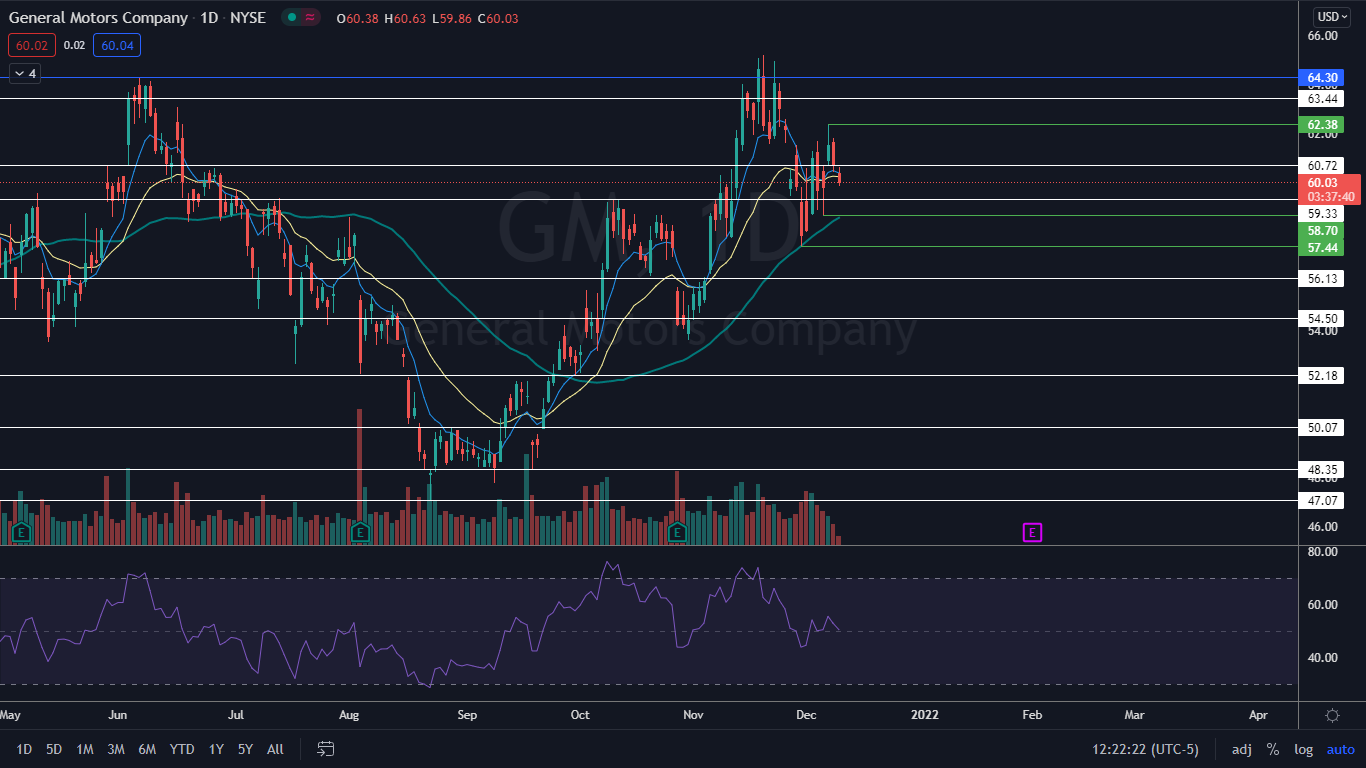Click the 0.02 spread value
1366x768 pixels.
click(x=74, y=45)
